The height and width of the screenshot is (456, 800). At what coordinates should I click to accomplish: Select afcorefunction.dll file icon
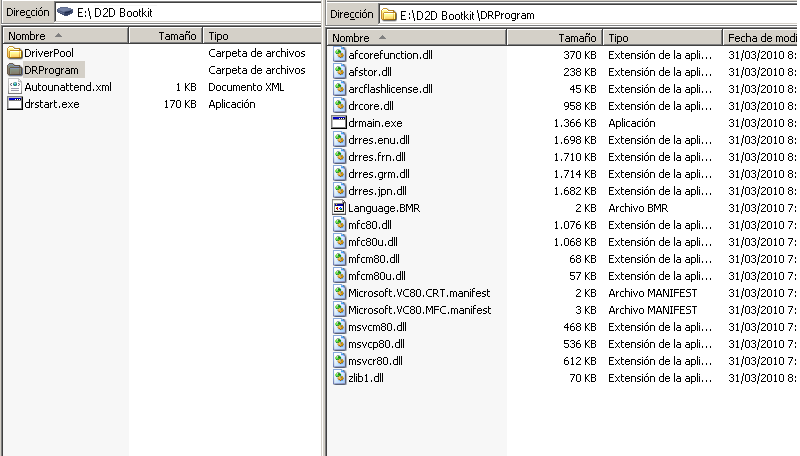[339, 55]
